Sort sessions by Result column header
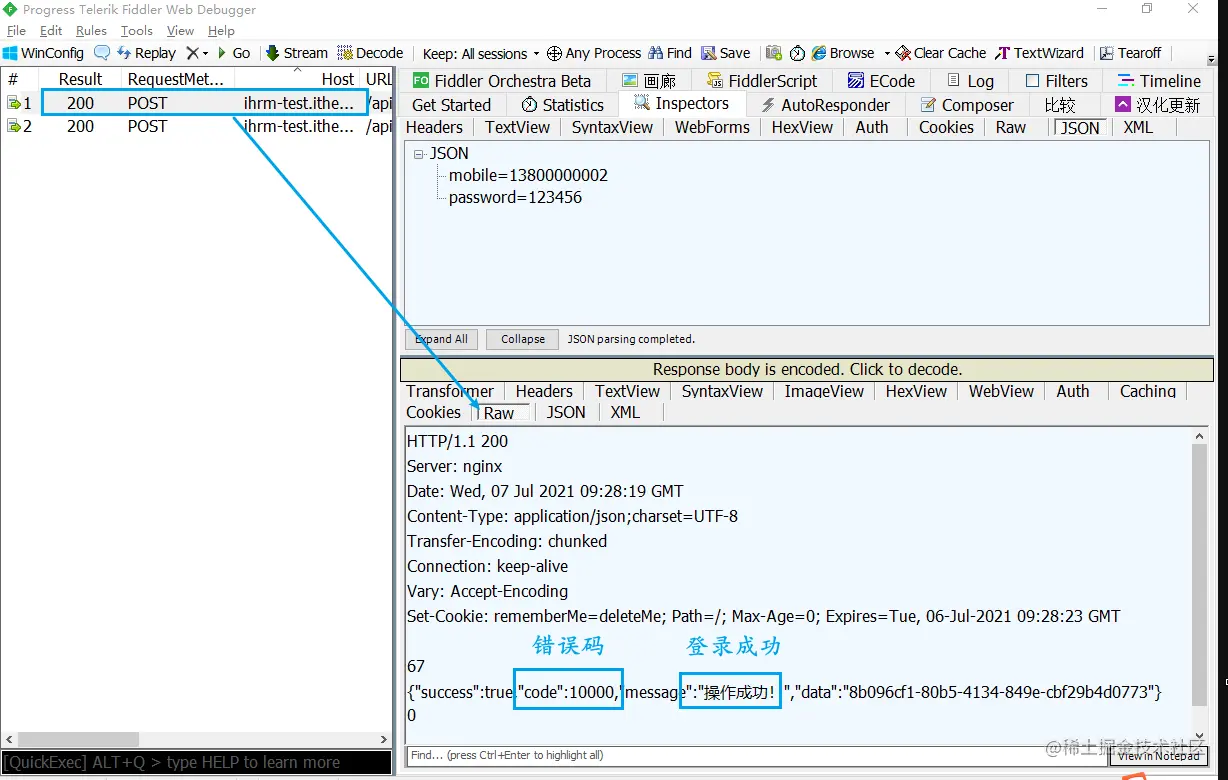The height and width of the screenshot is (780, 1228). pos(80,79)
